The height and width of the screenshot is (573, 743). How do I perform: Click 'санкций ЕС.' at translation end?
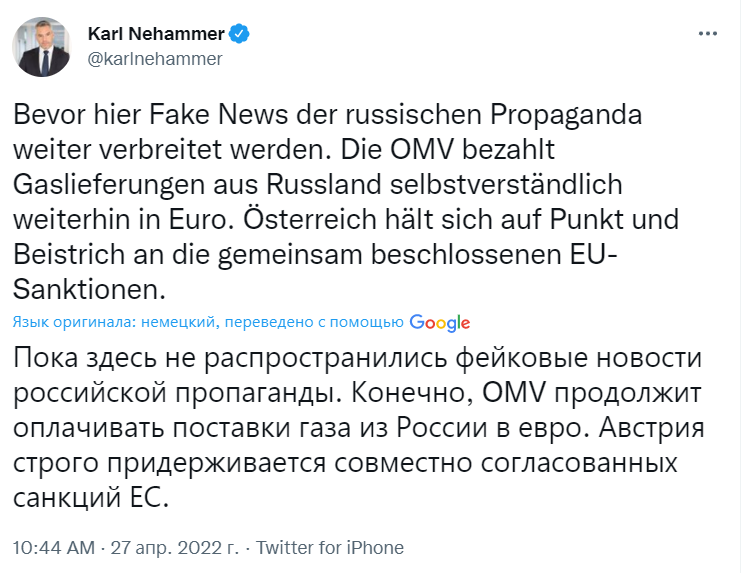[91, 498]
